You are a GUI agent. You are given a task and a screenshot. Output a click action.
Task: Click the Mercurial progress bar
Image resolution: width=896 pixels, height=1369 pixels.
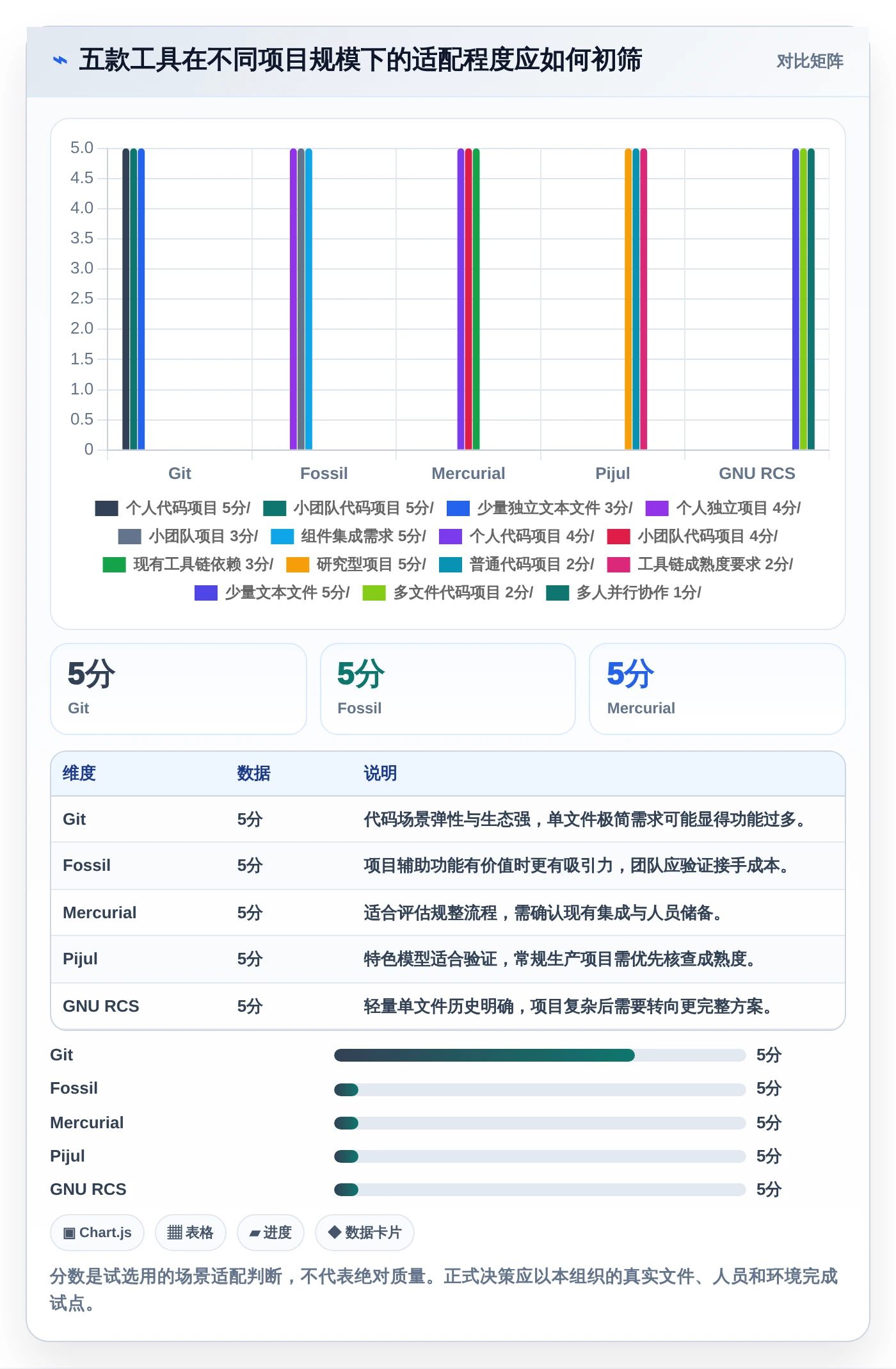pyautogui.click(x=540, y=1123)
